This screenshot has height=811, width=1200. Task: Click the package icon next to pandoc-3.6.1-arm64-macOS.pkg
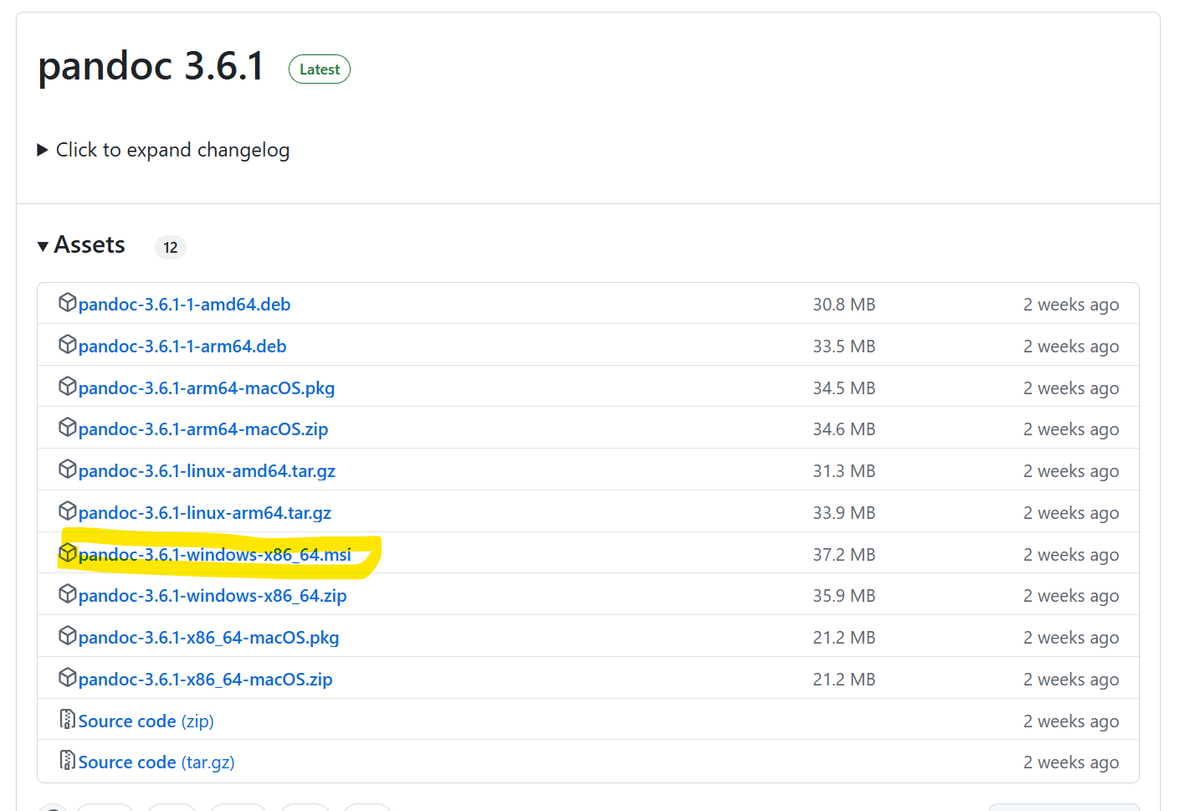[67, 387]
